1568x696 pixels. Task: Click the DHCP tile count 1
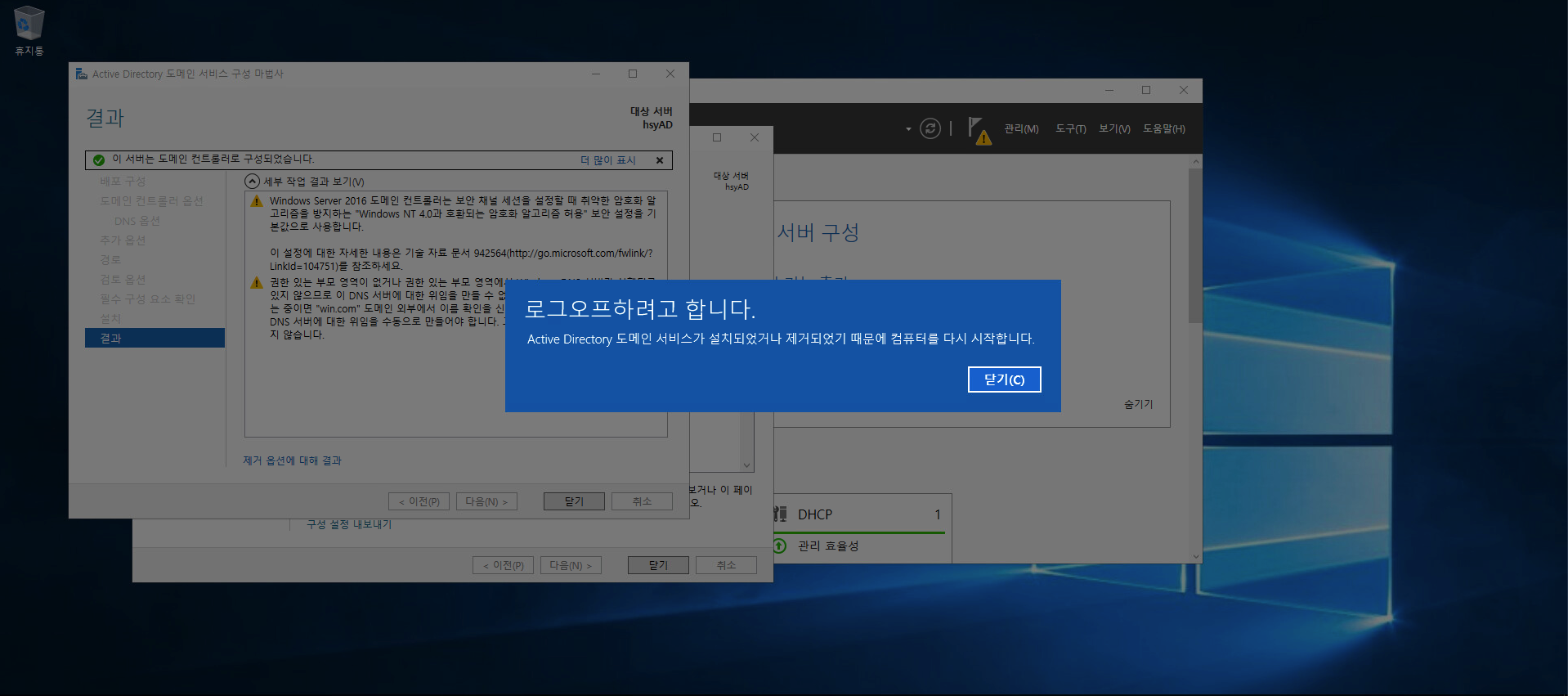(938, 514)
